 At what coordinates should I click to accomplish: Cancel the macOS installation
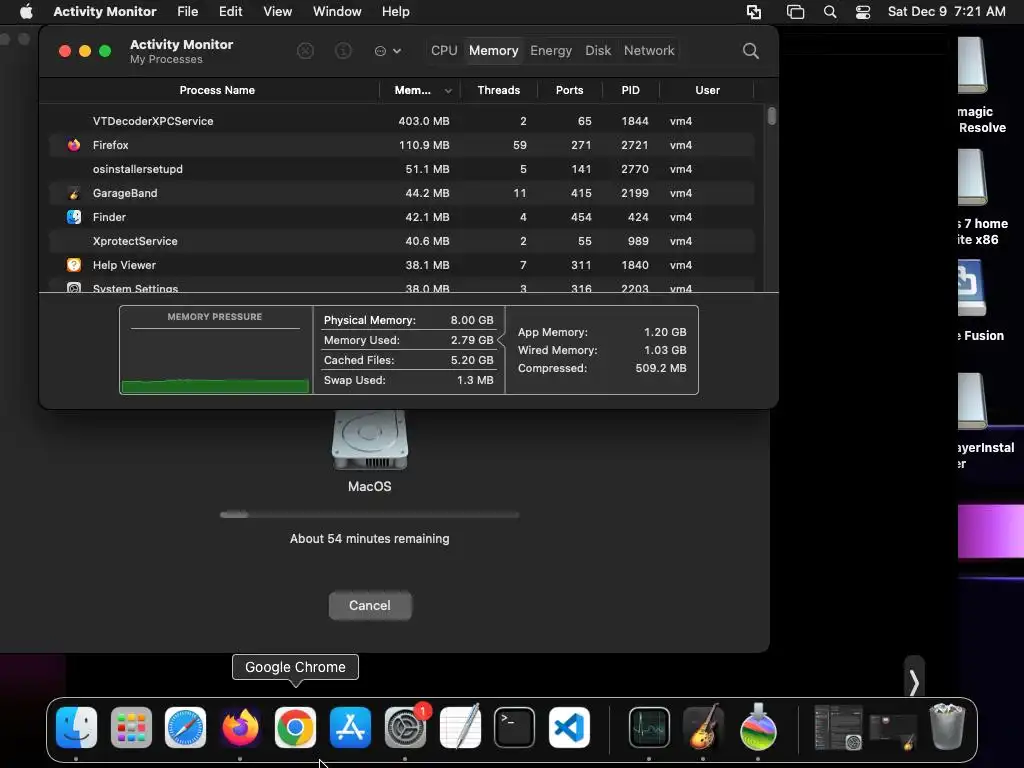point(370,605)
